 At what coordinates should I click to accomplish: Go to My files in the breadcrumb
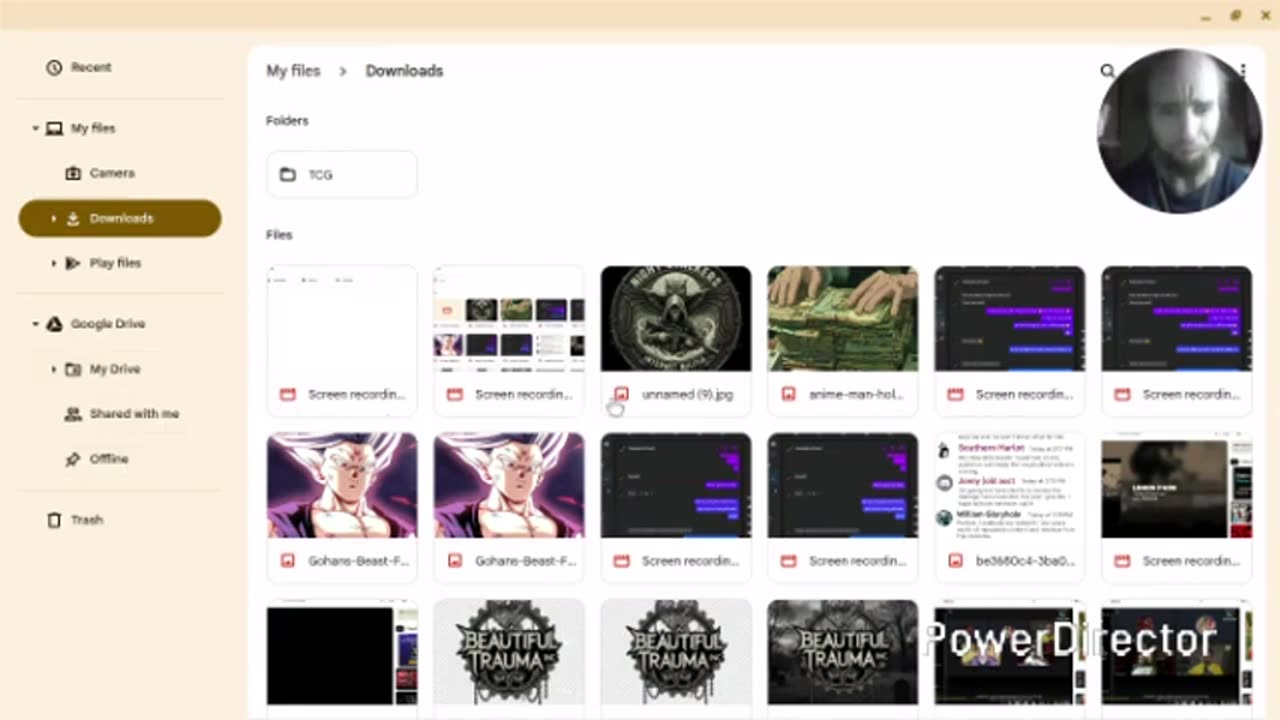tap(293, 71)
